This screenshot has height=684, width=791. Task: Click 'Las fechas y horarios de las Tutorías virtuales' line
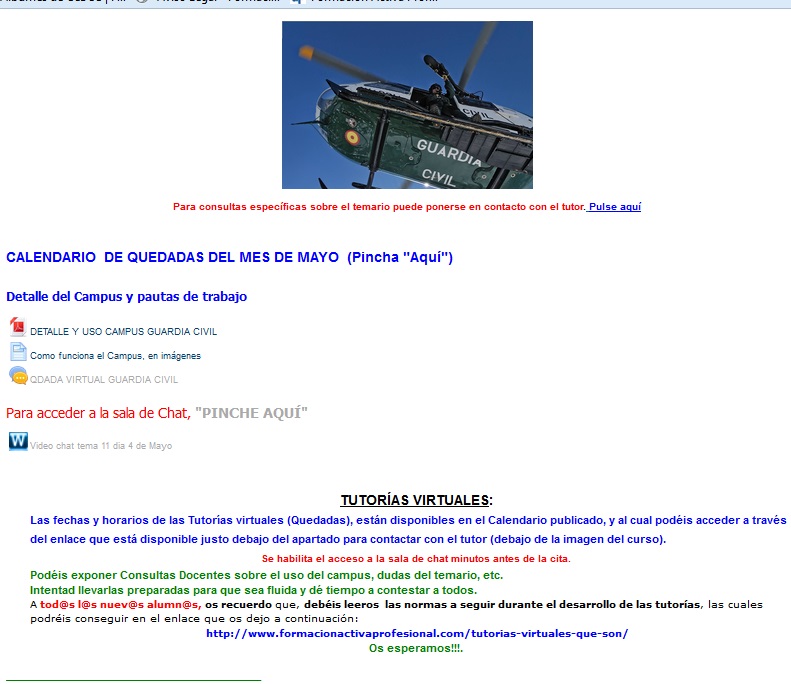pos(408,520)
